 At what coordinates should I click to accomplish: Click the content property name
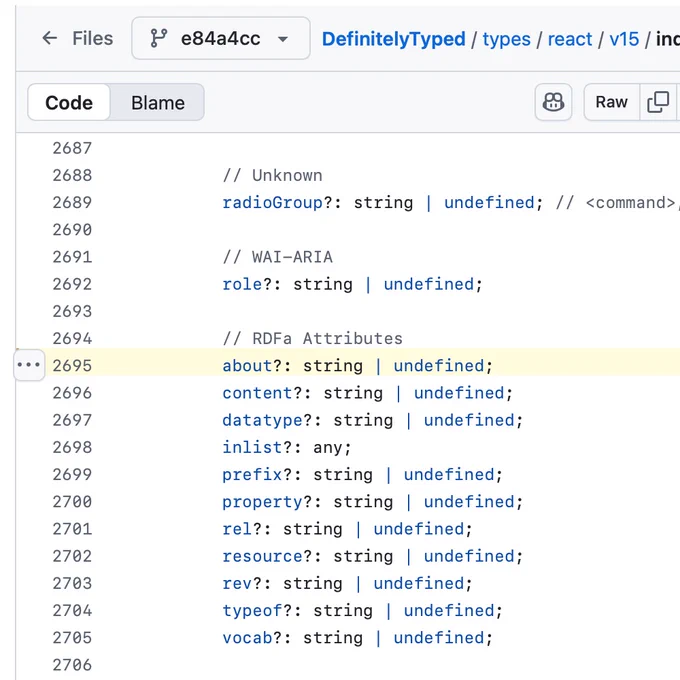(257, 393)
